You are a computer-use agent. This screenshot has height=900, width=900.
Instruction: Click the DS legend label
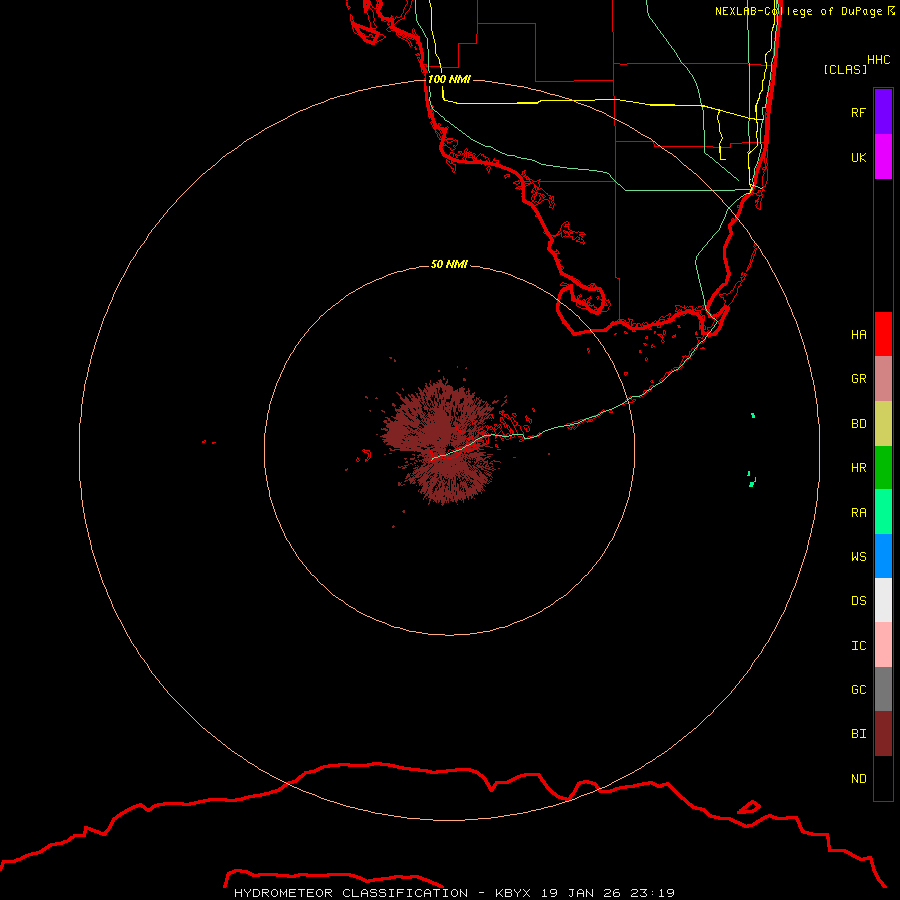pyautogui.click(x=858, y=600)
